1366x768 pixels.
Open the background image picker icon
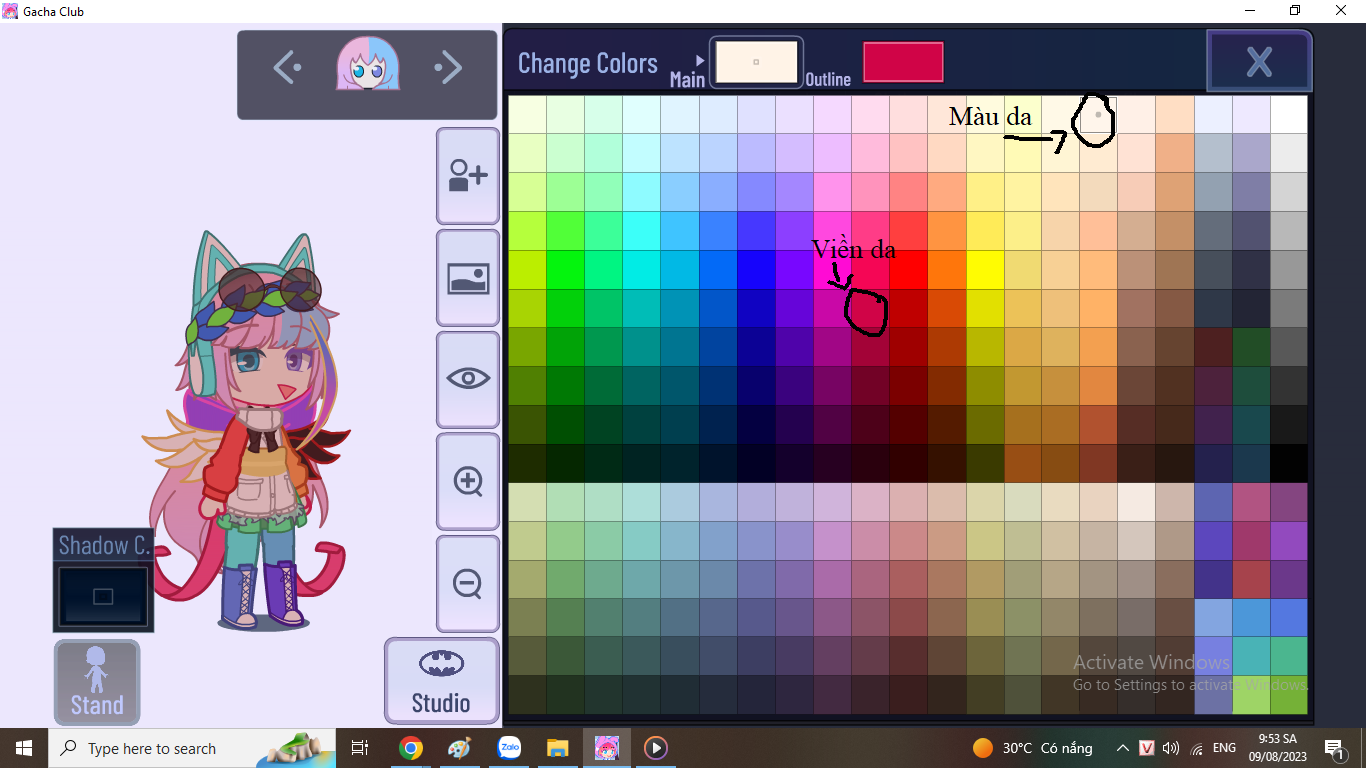[x=467, y=278]
